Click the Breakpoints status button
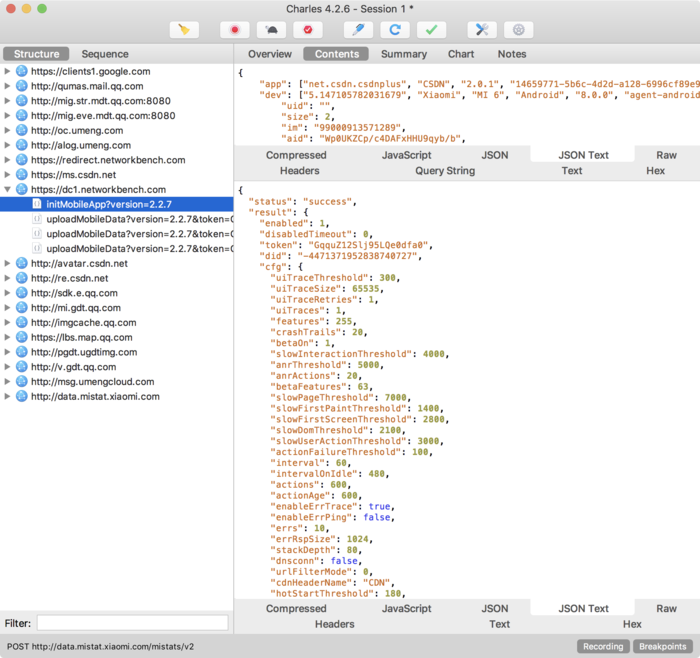The width and height of the screenshot is (700, 658). pyautogui.click(x=662, y=646)
